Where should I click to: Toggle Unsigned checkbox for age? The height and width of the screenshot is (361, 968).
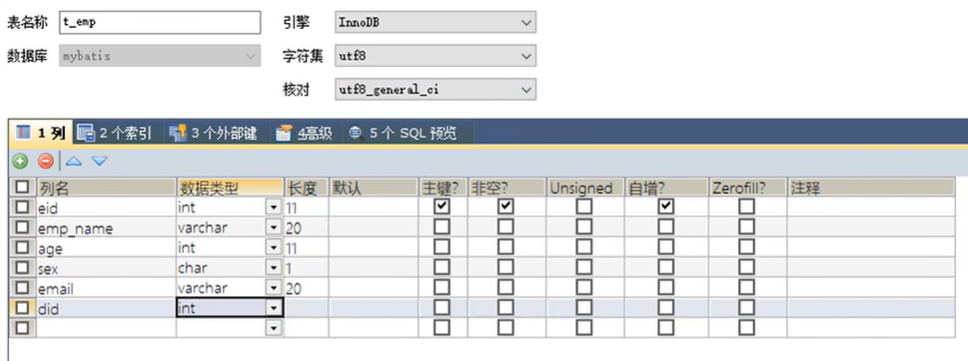(583, 247)
